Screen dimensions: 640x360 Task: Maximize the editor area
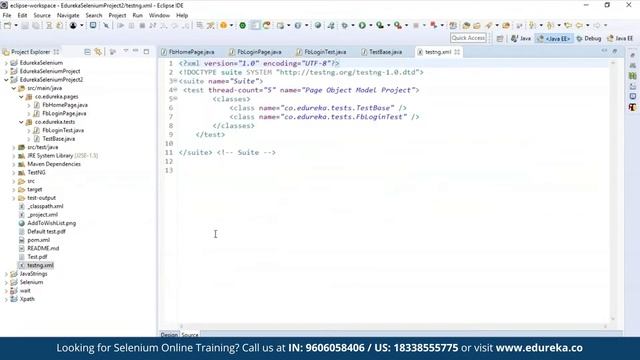click(x=615, y=51)
